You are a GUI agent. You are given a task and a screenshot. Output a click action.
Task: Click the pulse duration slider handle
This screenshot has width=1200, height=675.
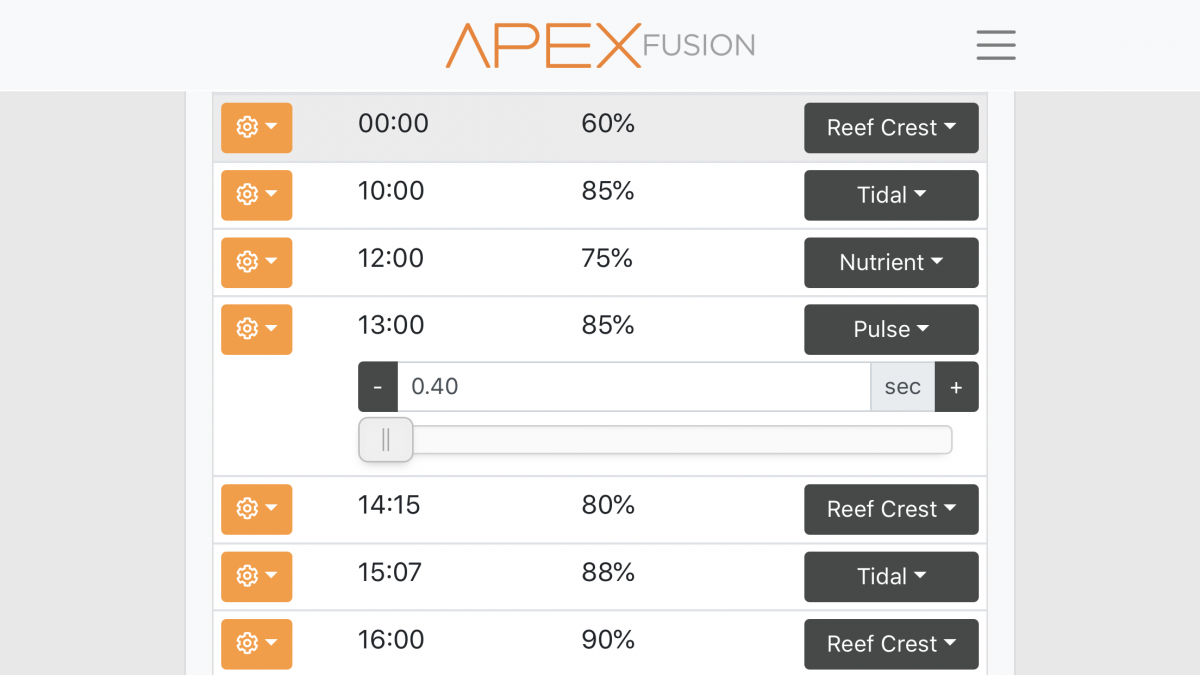[386, 440]
